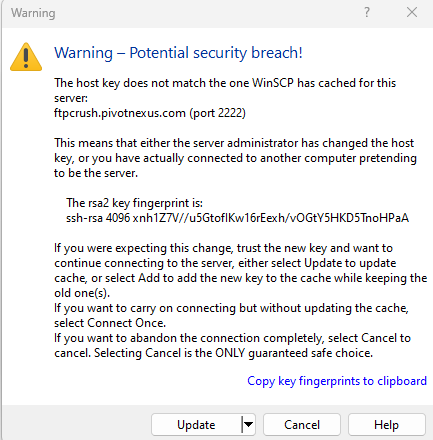The image size is (433, 440).
Task: Click the '(port 2222)' text
Action: coord(218,113)
